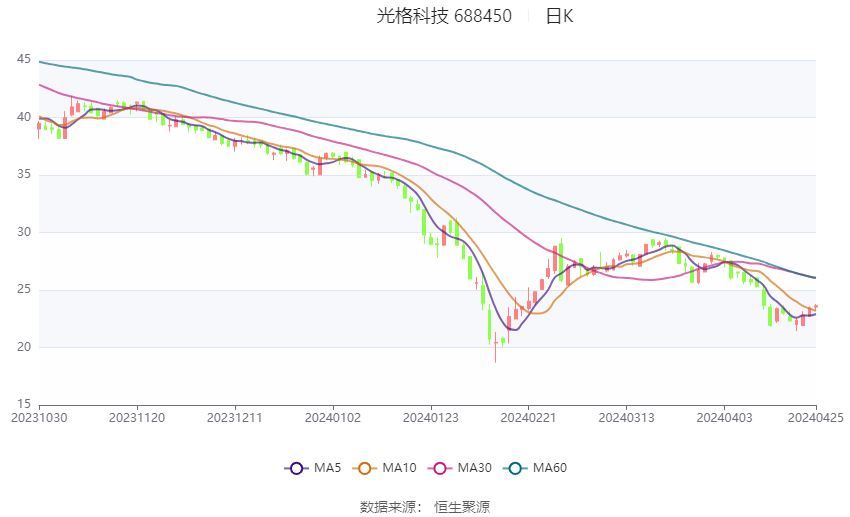
Task: Click the x-axis date label 20231120
Action: (x=137, y=418)
